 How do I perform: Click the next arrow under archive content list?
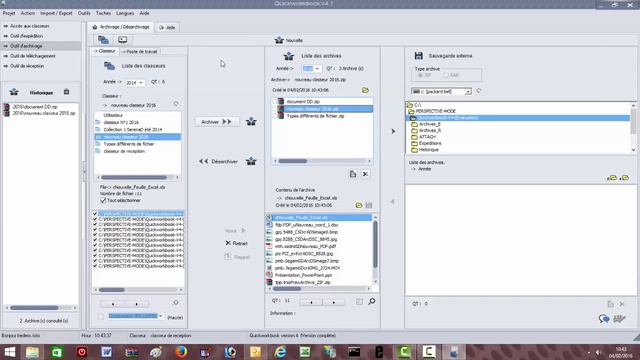pos(334,302)
